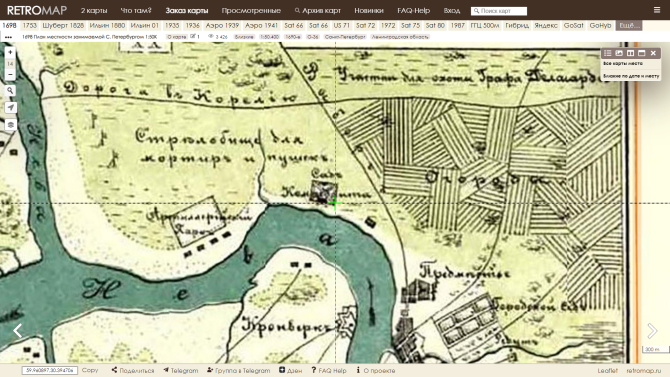
Task: Open the map layers icon
Action: [x=10, y=124]
